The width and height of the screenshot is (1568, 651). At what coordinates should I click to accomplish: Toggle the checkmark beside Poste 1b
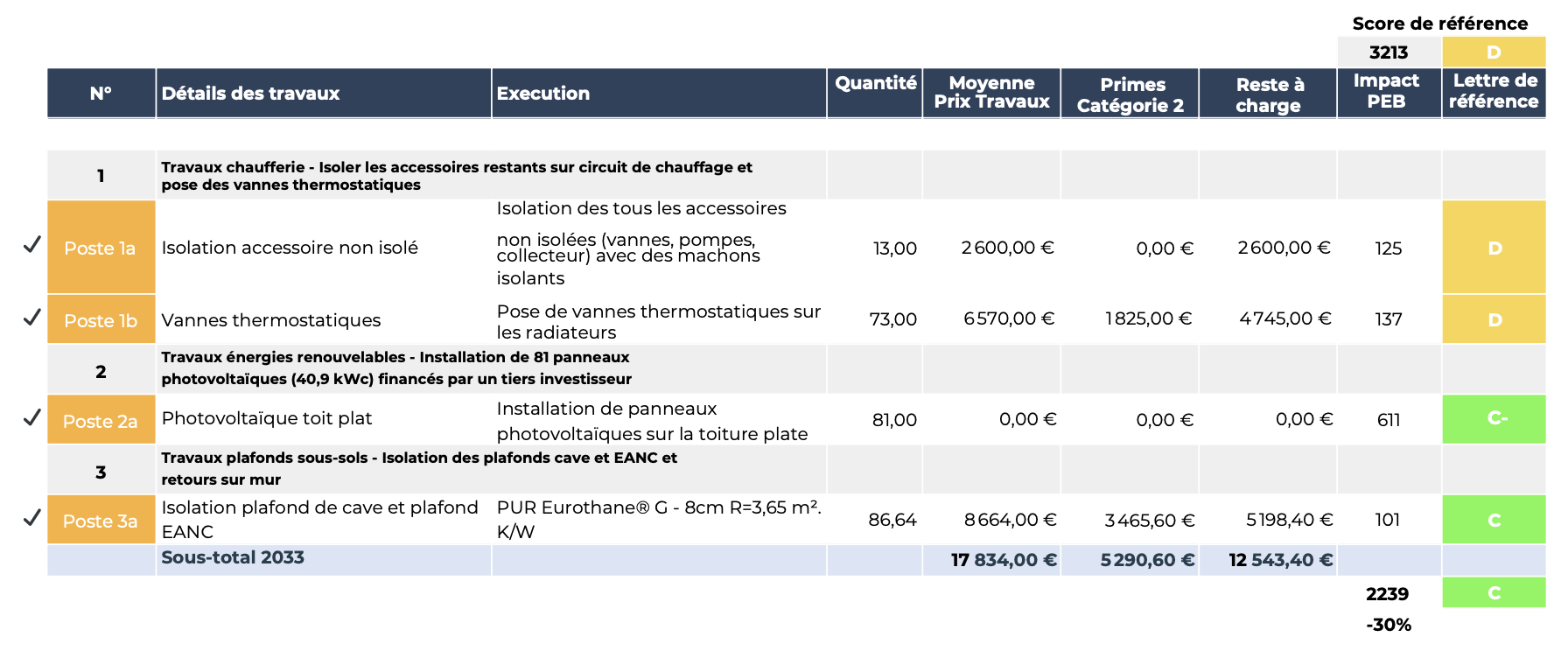31,318
